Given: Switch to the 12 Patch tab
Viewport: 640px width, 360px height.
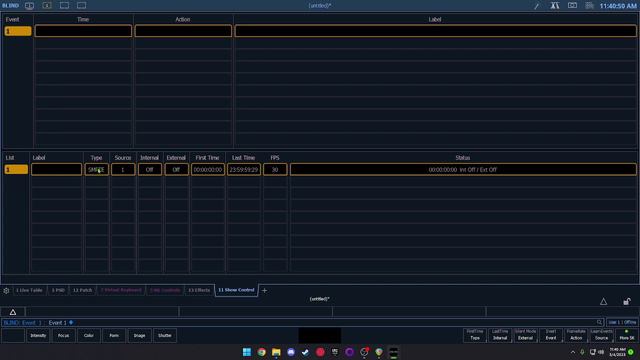Looking at the screenshot, I should (82, 290).
